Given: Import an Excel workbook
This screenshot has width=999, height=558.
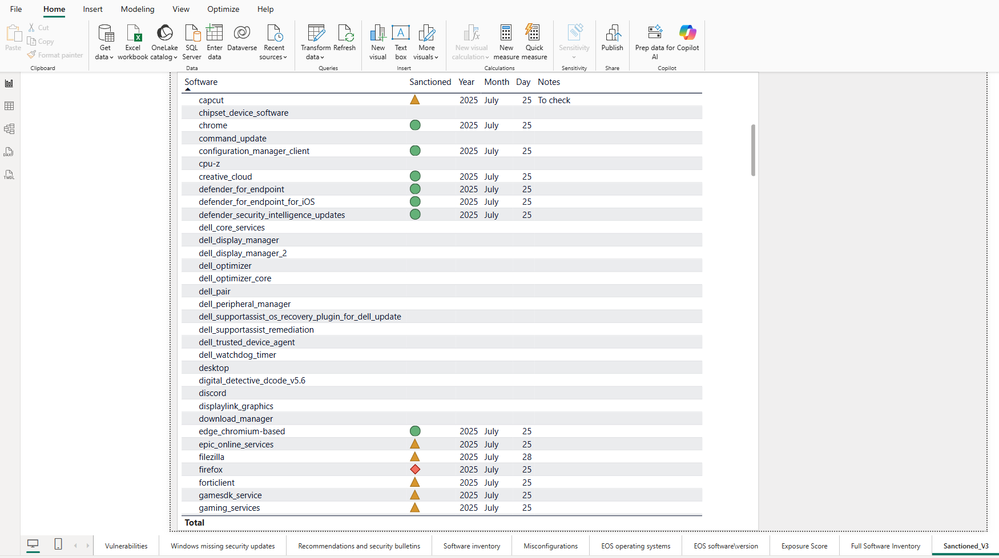Looking at the screenshot, I should coord(133,42).
